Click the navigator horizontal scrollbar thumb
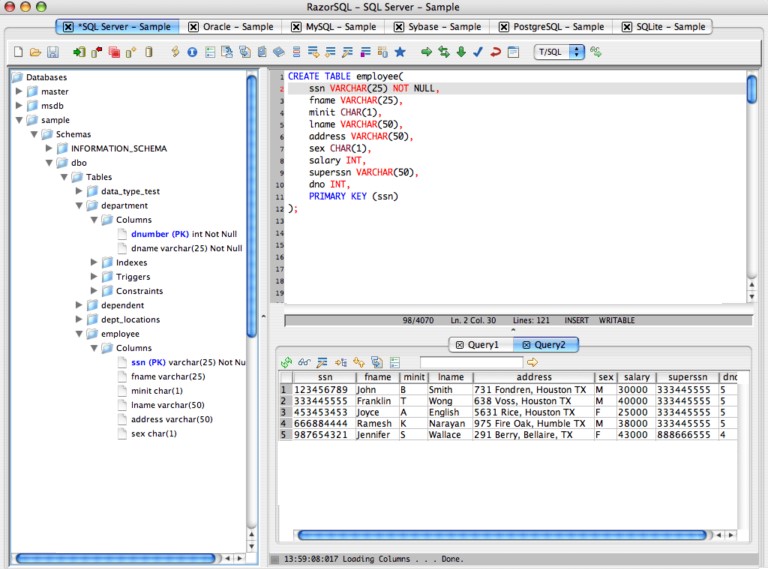This screenshot has width=768, height=569. click(115, 558)
